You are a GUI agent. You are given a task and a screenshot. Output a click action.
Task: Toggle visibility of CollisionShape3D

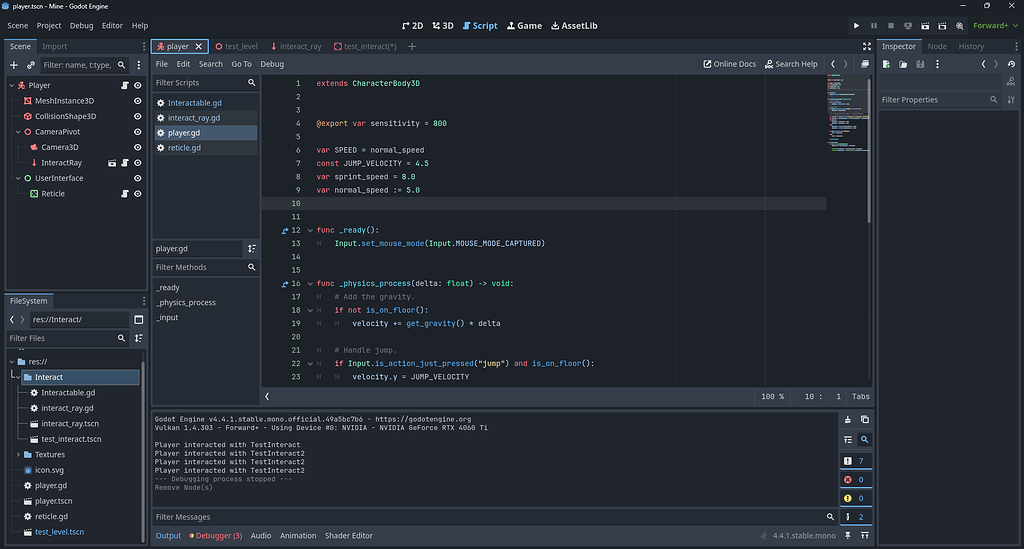click(x=138, y=116)
